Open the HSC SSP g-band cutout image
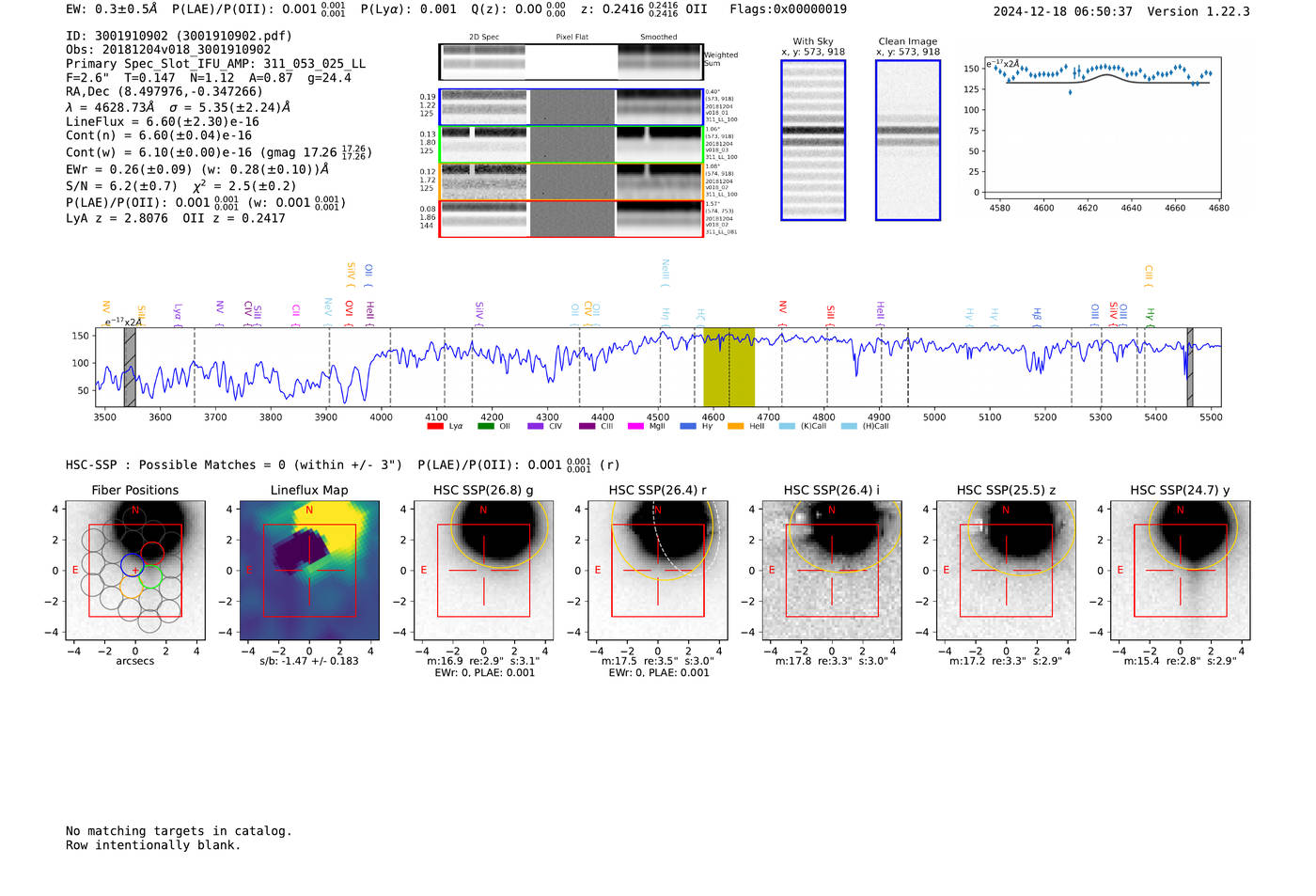 (483, 571)
